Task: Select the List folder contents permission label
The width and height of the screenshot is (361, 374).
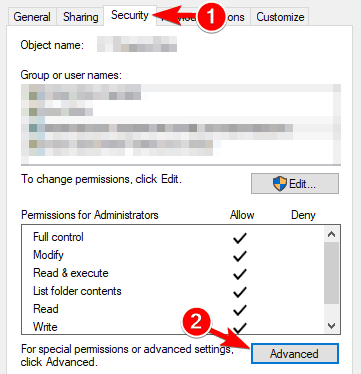Action: [x=77, y=291]
